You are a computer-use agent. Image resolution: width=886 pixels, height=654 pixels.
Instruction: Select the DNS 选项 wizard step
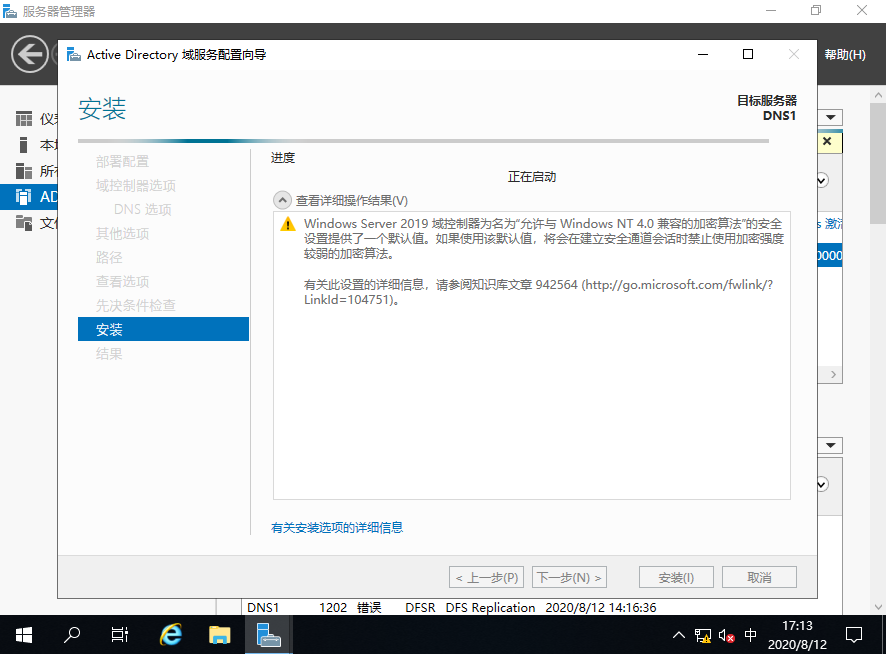142,210
